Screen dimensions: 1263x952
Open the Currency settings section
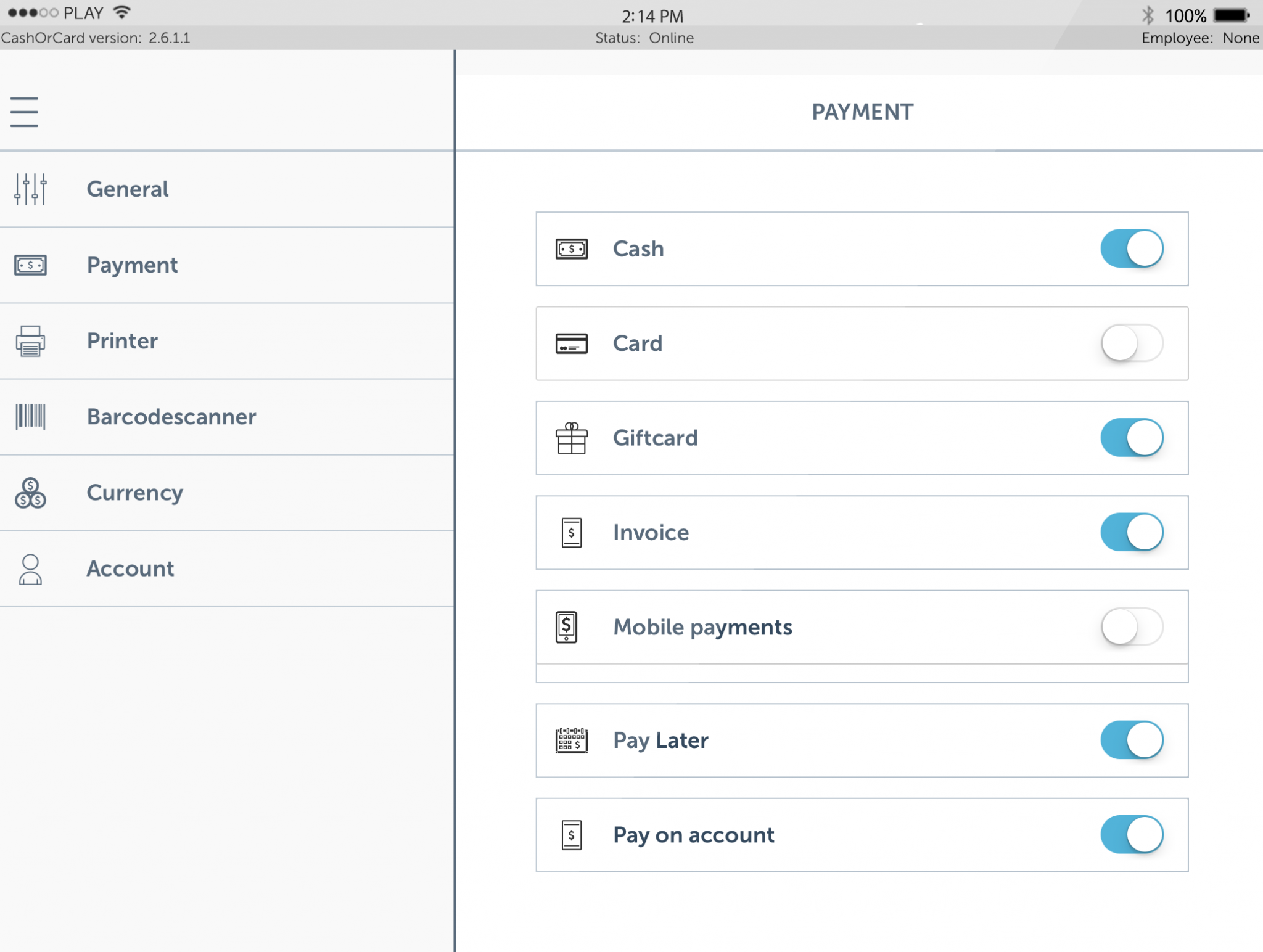point(134,493)
